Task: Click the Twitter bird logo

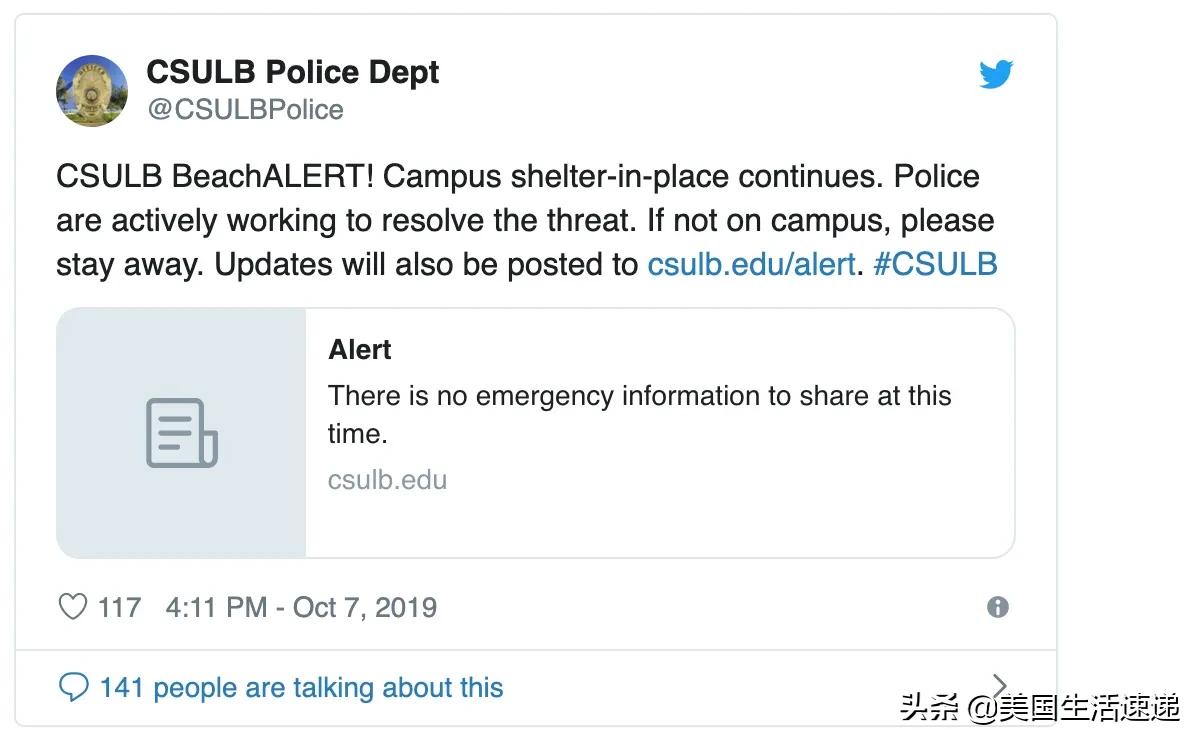Action: point(996,74)
